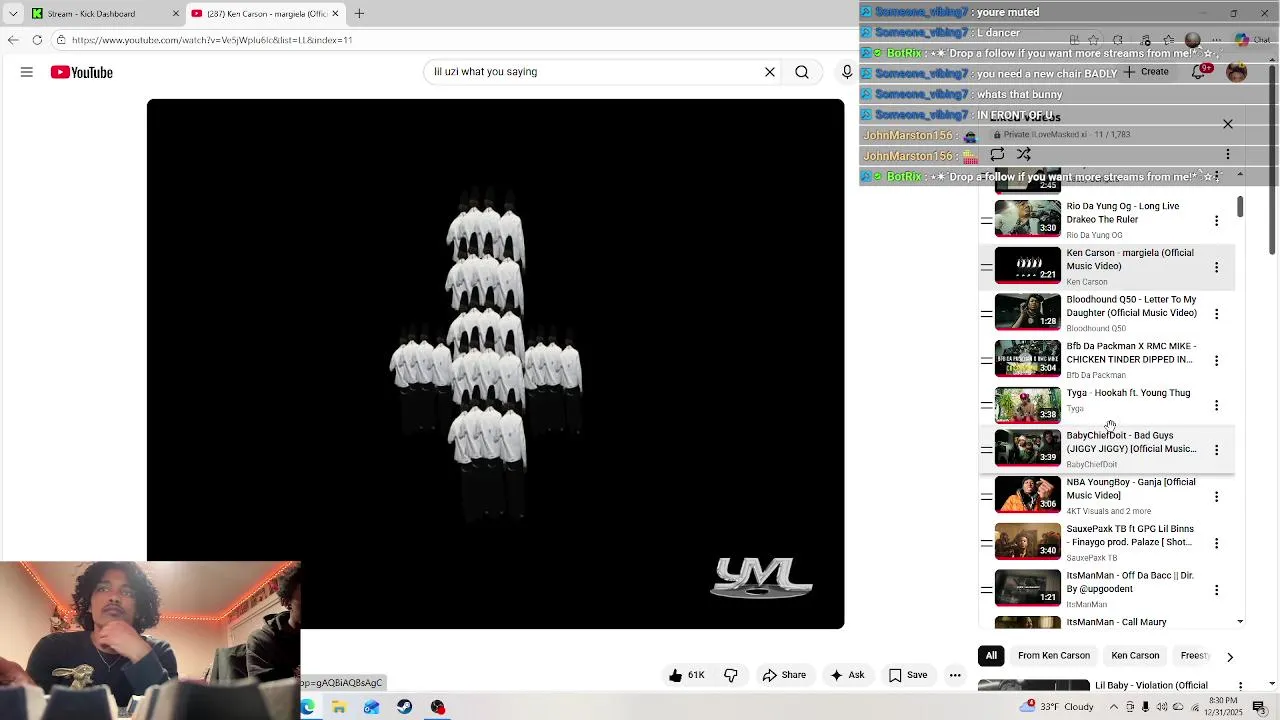Close the Liked videos playlist panel
Viewport: 1280px width, 720px height.
(1228, 124)
